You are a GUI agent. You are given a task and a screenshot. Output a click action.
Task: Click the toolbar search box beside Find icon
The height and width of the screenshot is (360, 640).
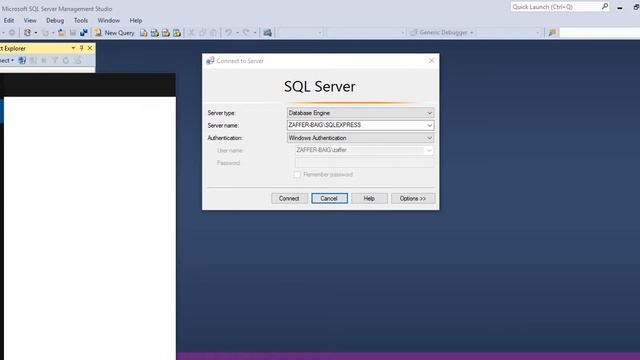pos(600,33)
